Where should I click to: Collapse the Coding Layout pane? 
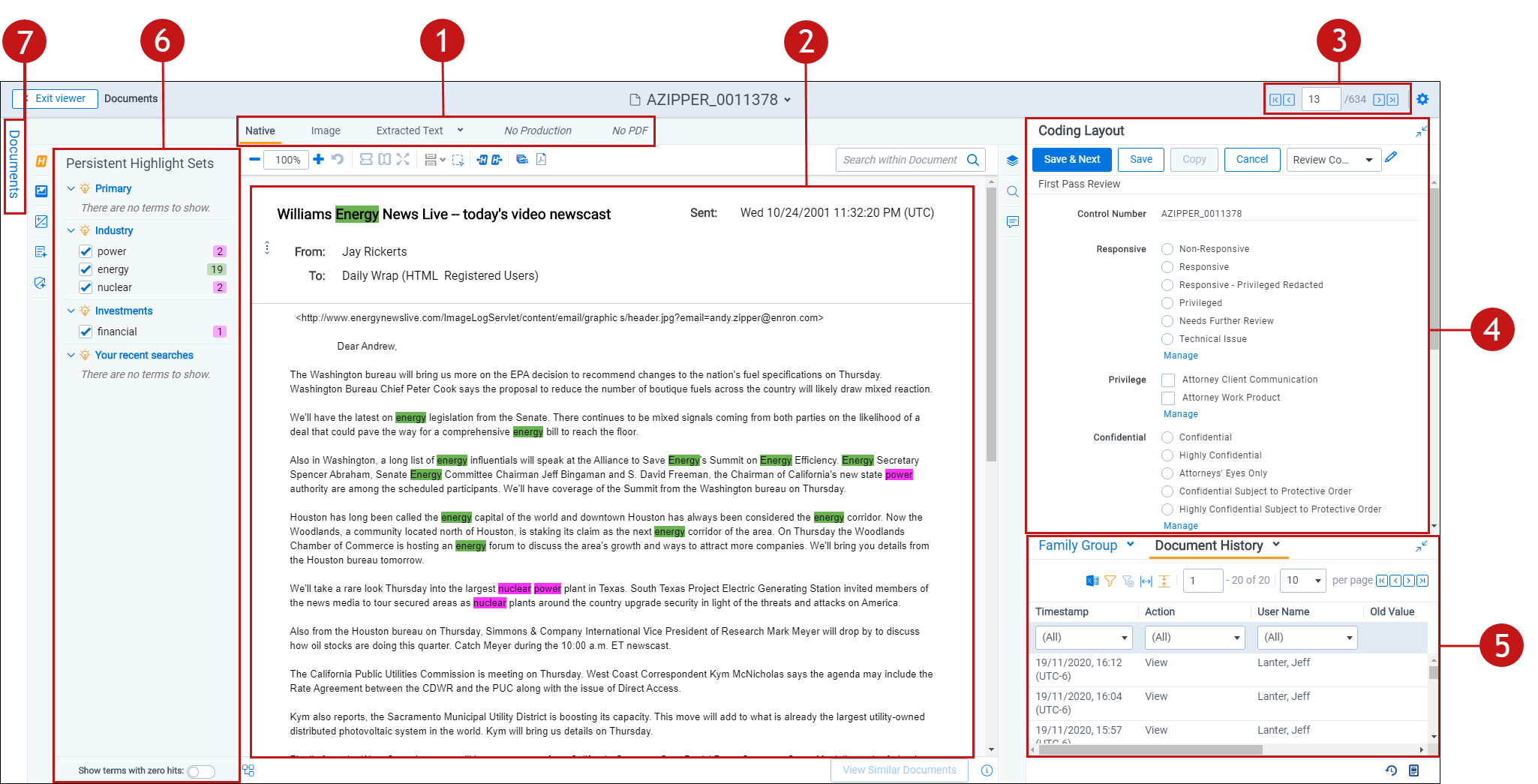coord(1421,131)
